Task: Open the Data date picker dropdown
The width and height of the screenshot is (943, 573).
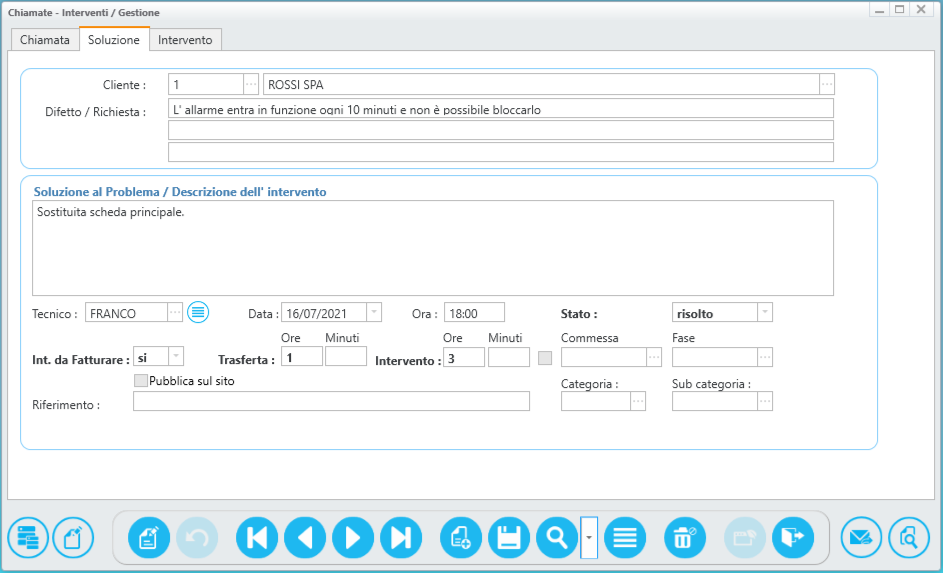Action: click(373, 312)
